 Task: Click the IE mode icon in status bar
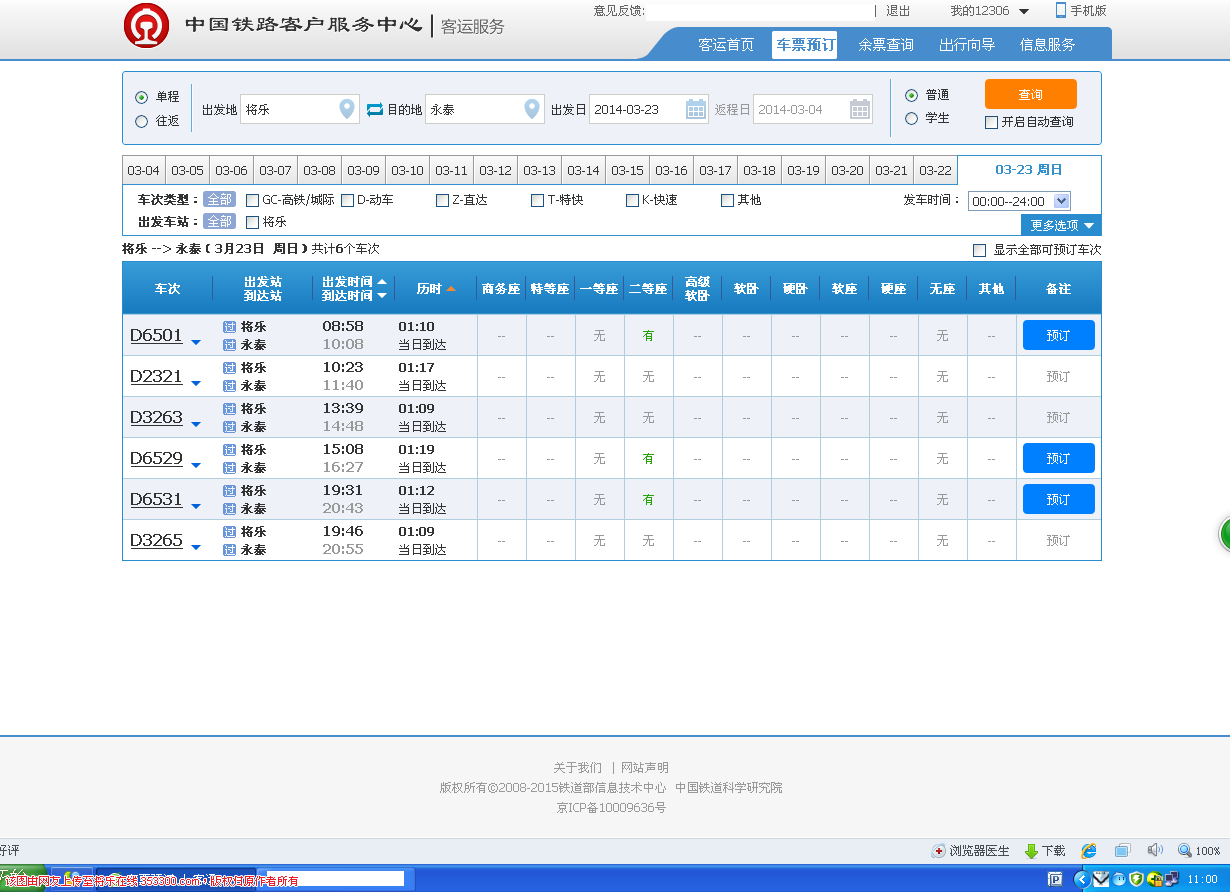(x=1089, y=851)
